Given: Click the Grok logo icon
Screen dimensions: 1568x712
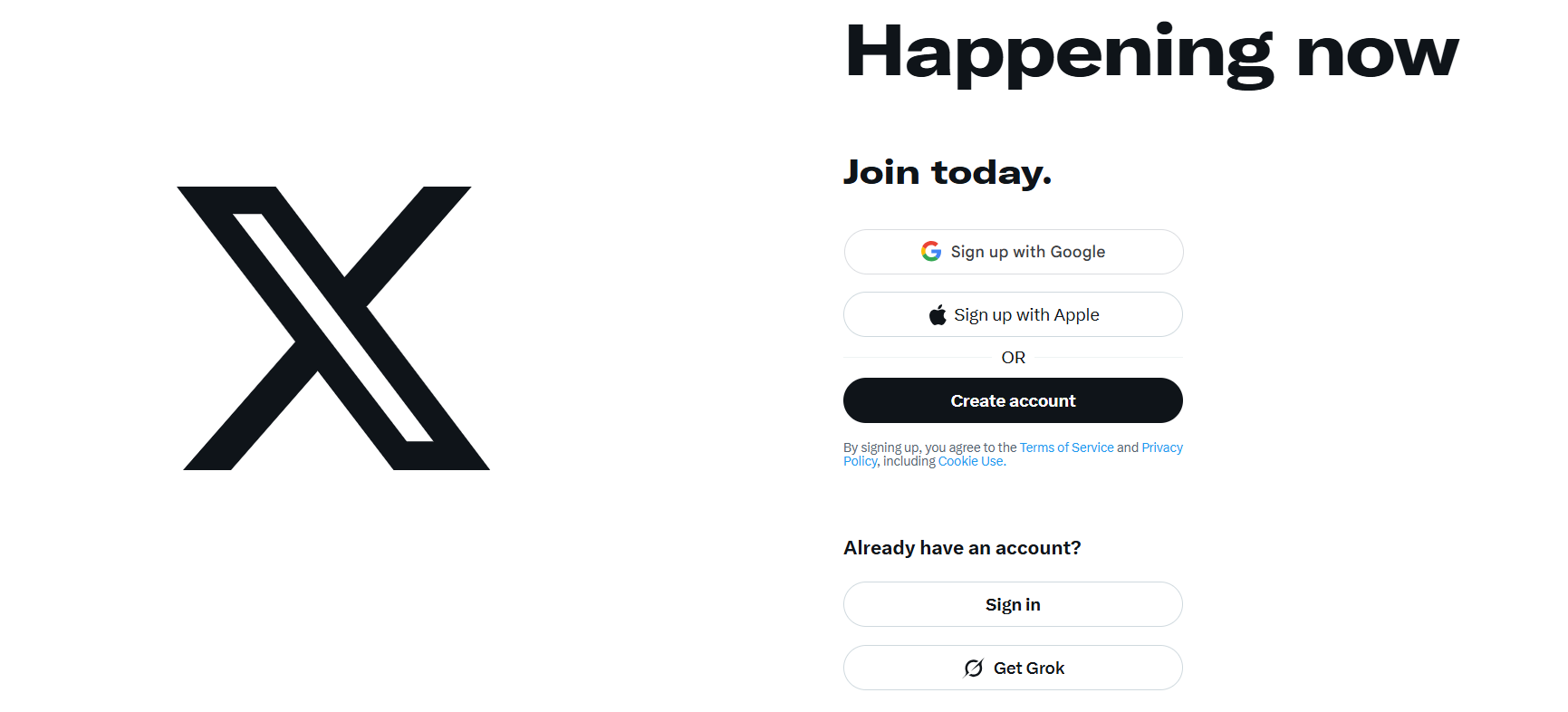Looking at the screenshot, I should click(974, 669).
